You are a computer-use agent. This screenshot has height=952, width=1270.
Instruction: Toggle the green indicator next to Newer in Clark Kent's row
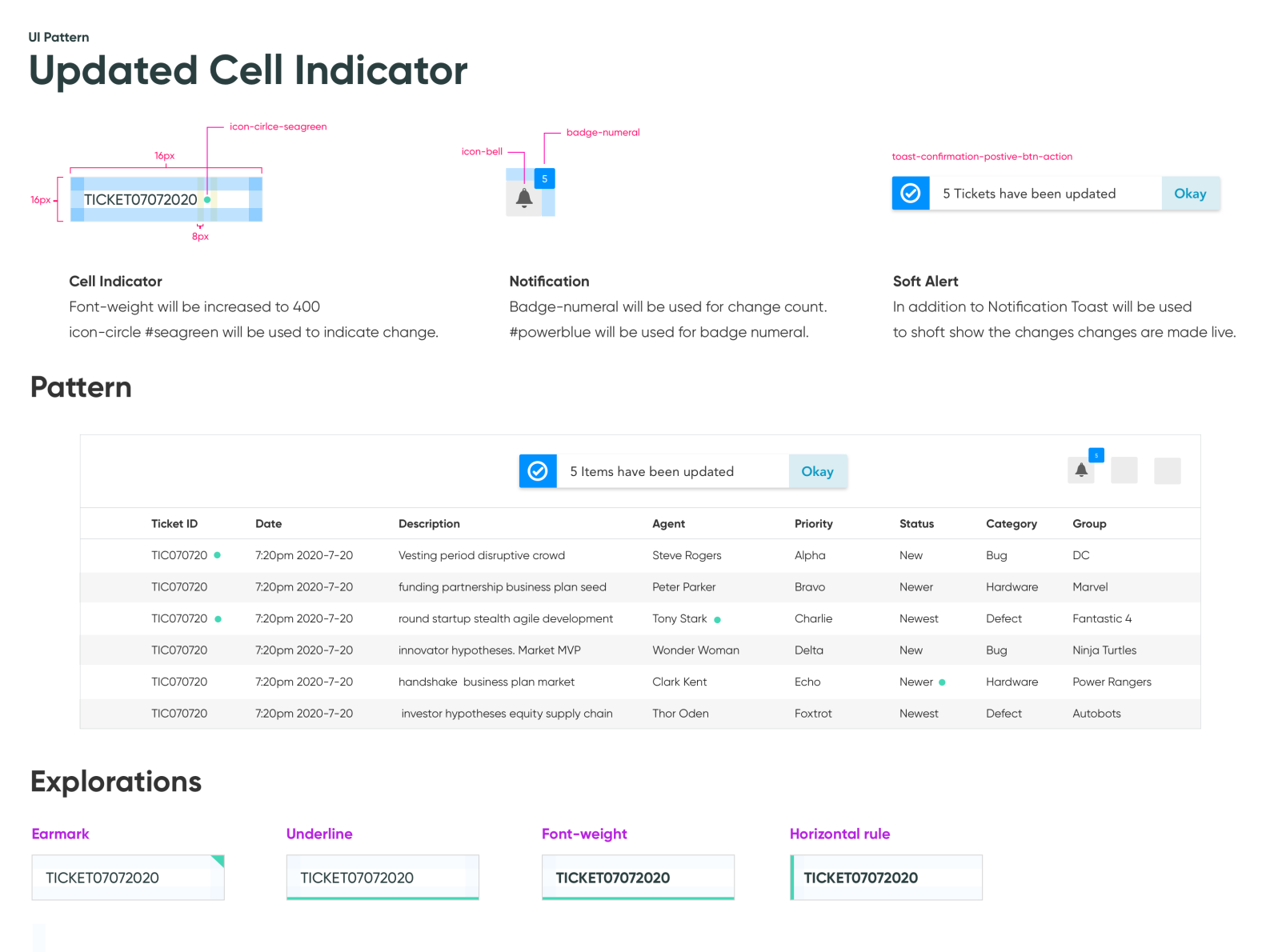942,682
